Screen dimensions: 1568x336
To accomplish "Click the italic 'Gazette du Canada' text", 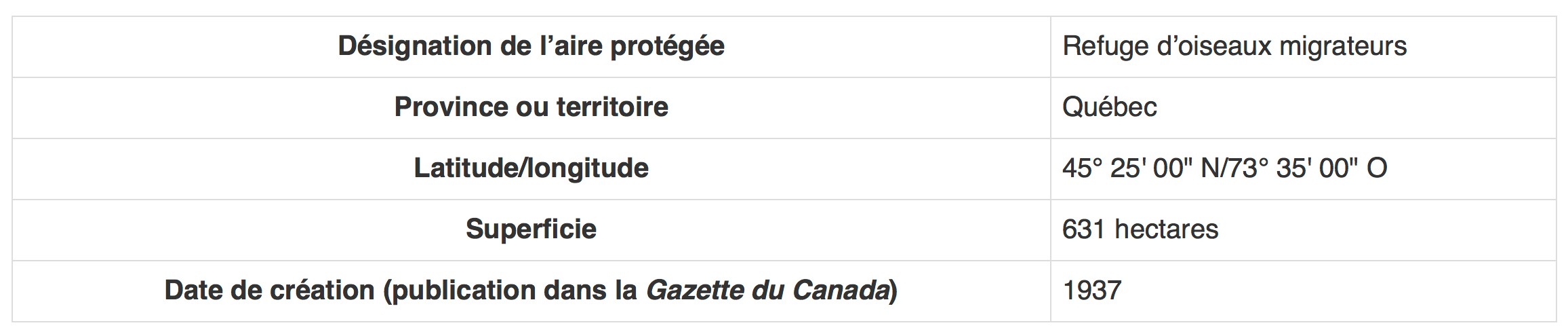I will (768, 291).
